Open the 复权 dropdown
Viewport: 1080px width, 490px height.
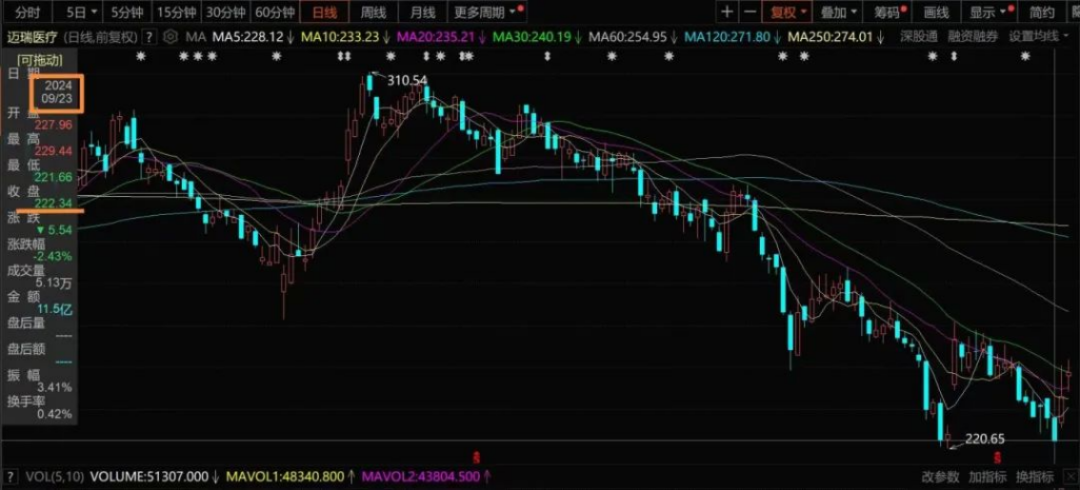click(787, 12)
